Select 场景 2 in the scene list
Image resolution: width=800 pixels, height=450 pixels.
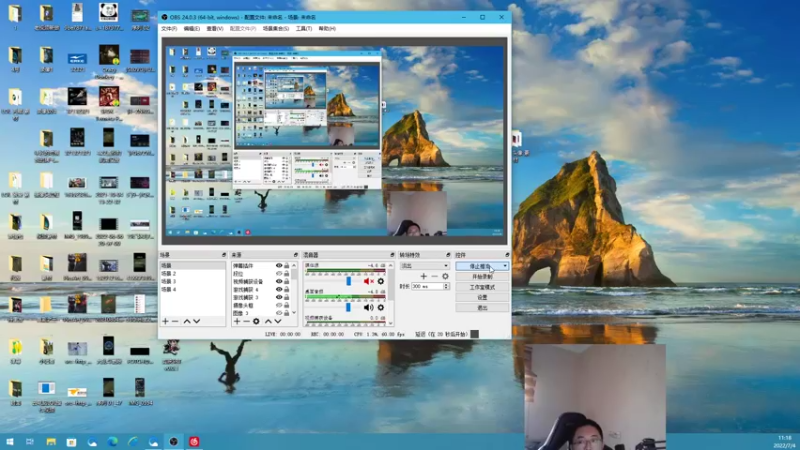click(192, 273)
